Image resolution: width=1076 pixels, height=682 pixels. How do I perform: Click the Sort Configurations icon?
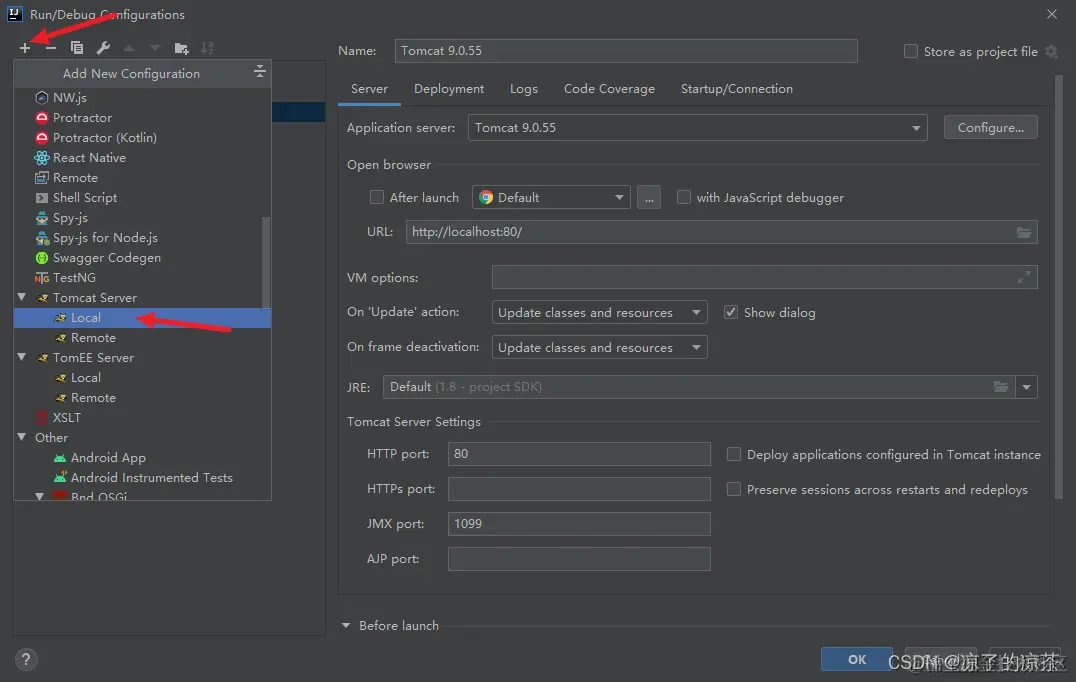click(207, 48)
